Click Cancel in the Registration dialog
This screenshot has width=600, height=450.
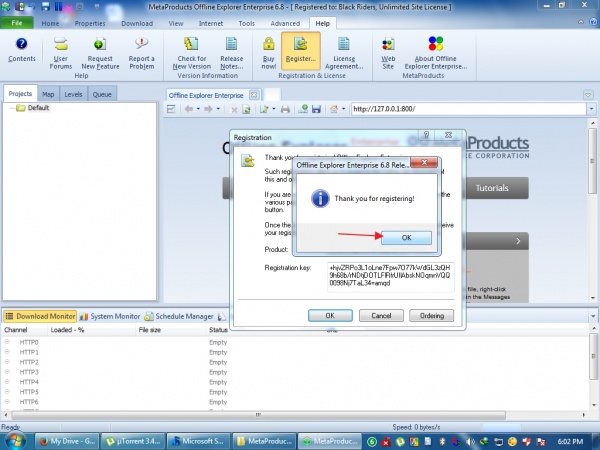380,315
